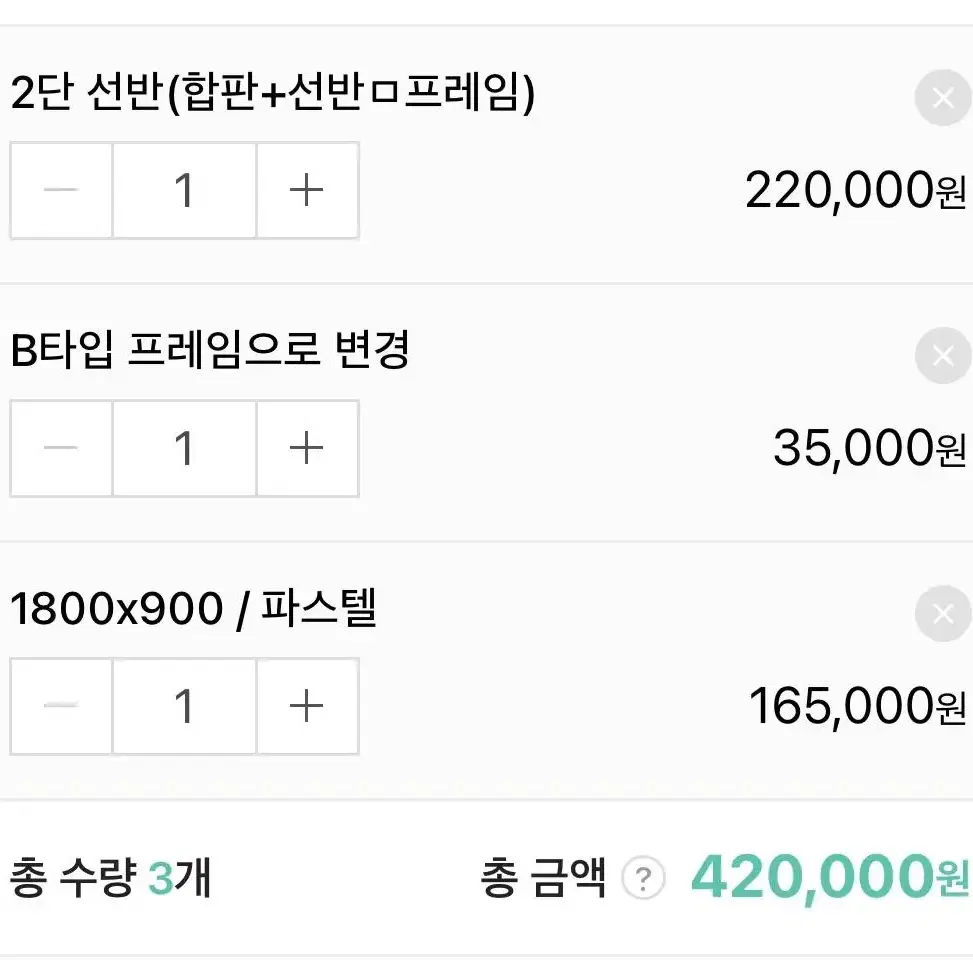Click the quantity field for B타입 프레임
The height and width of the screenshot is (973, 973).
click(184, 448)
